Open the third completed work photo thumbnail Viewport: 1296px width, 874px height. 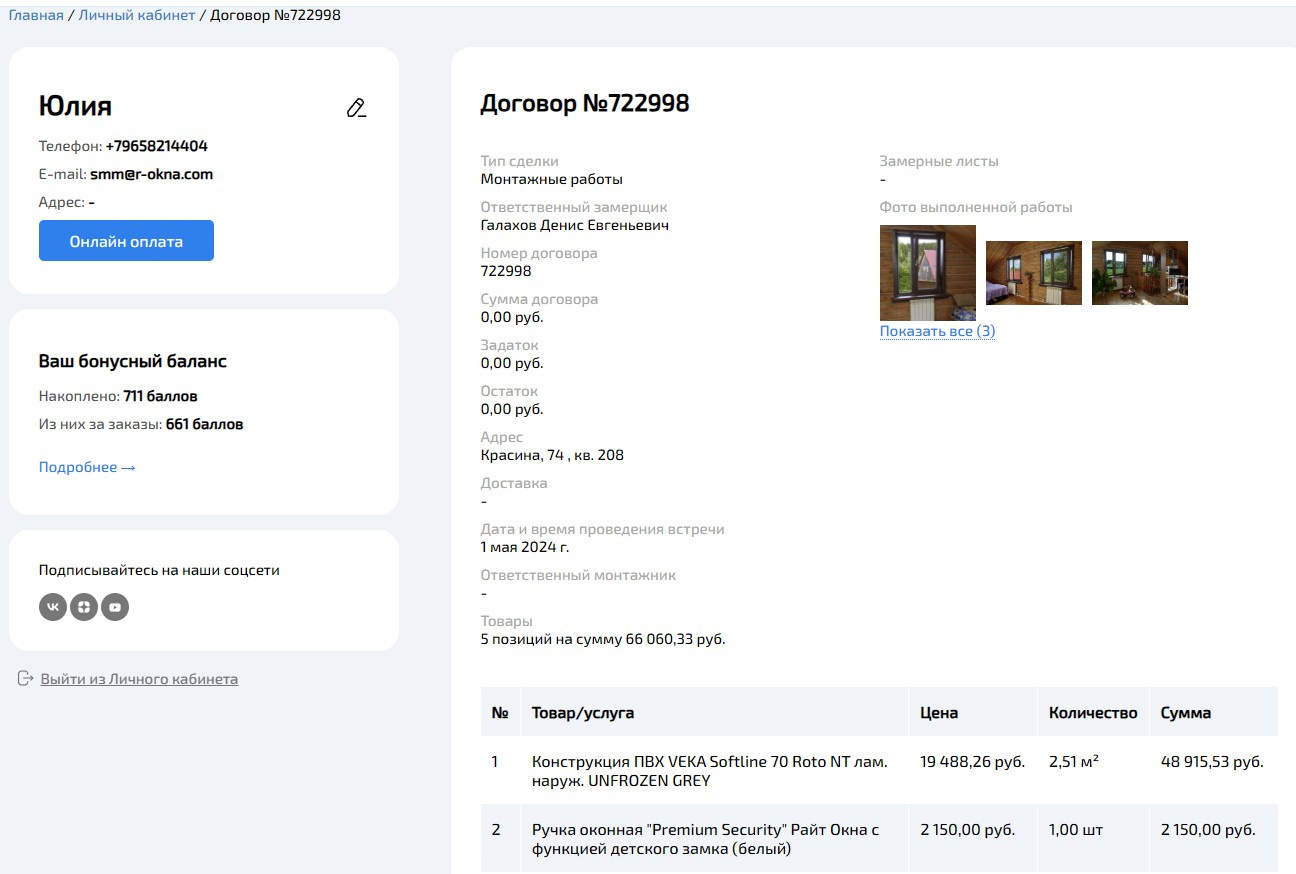point(1140,273)
